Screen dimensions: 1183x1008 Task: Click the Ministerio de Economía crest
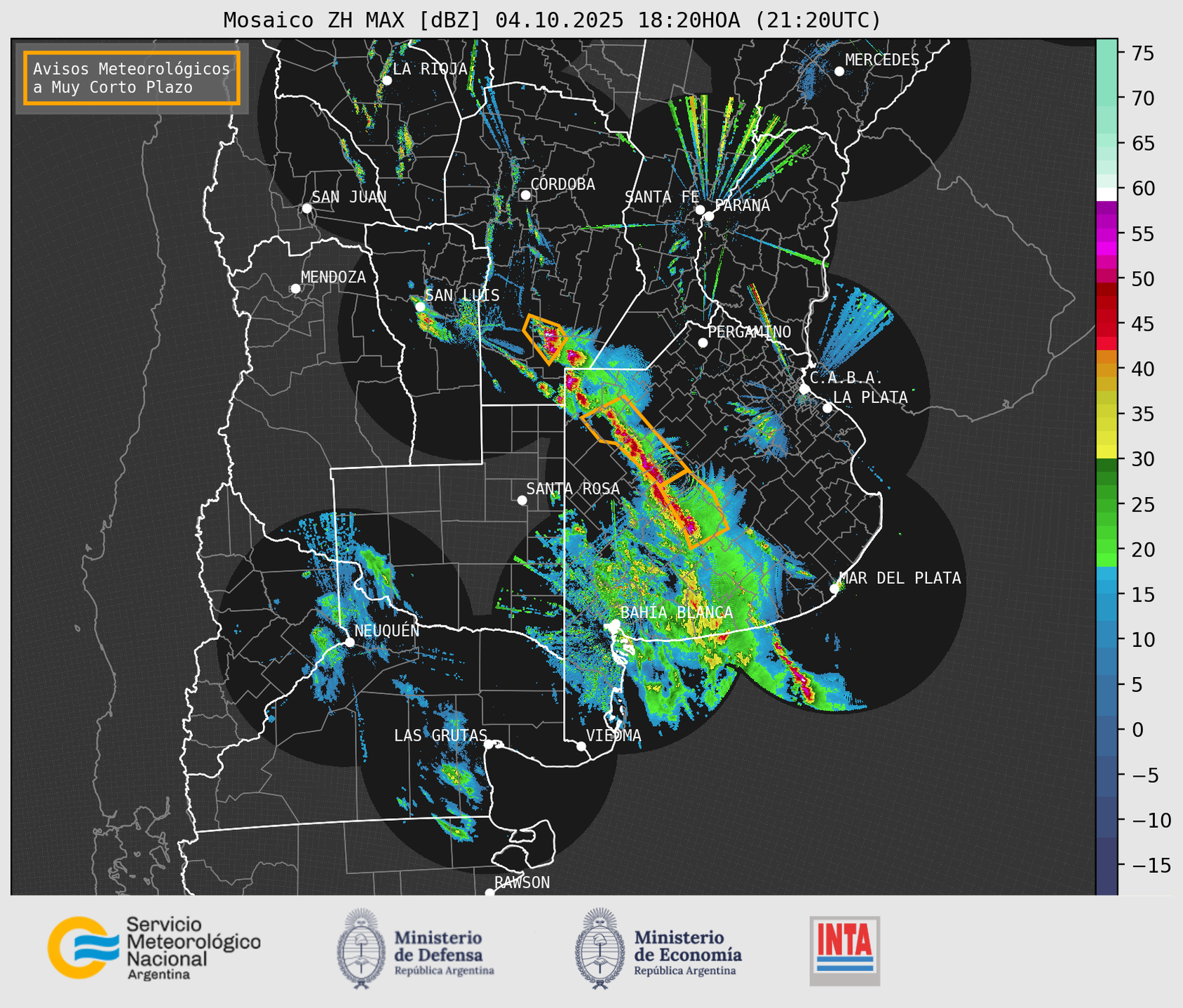[x=599, y=948]
